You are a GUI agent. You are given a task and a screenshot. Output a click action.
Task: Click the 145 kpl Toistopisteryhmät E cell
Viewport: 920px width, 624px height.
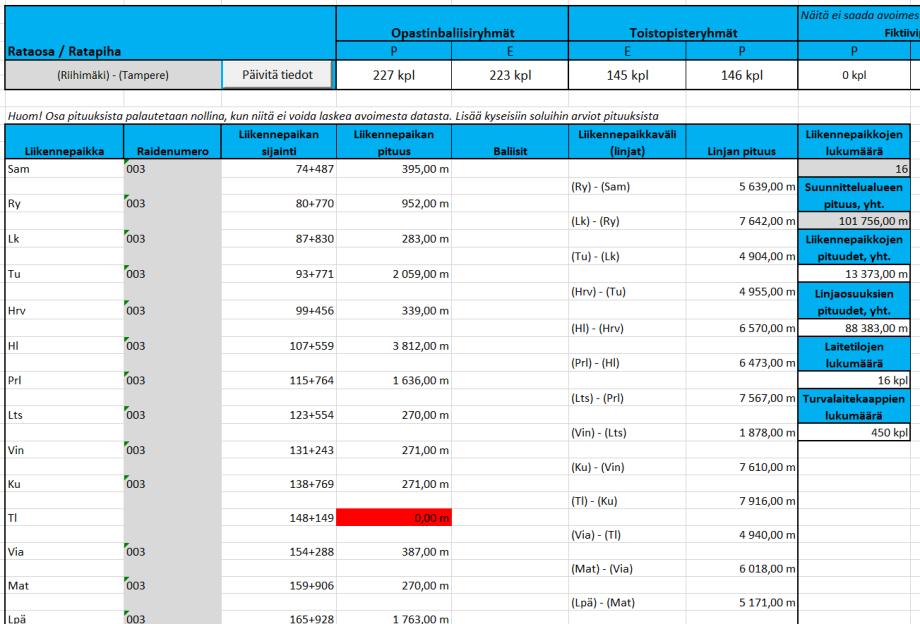(627, 75)
